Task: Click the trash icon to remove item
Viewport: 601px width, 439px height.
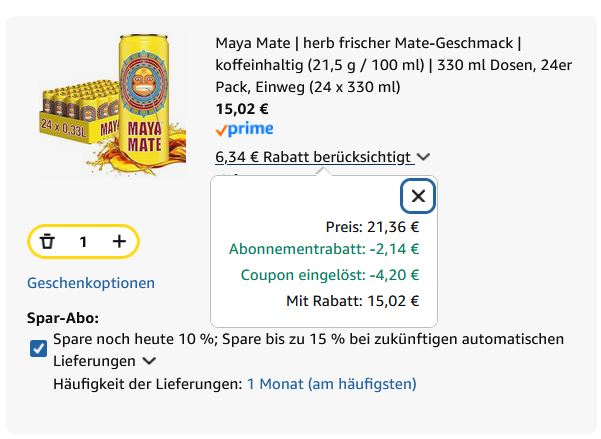Action: [47, 241]
